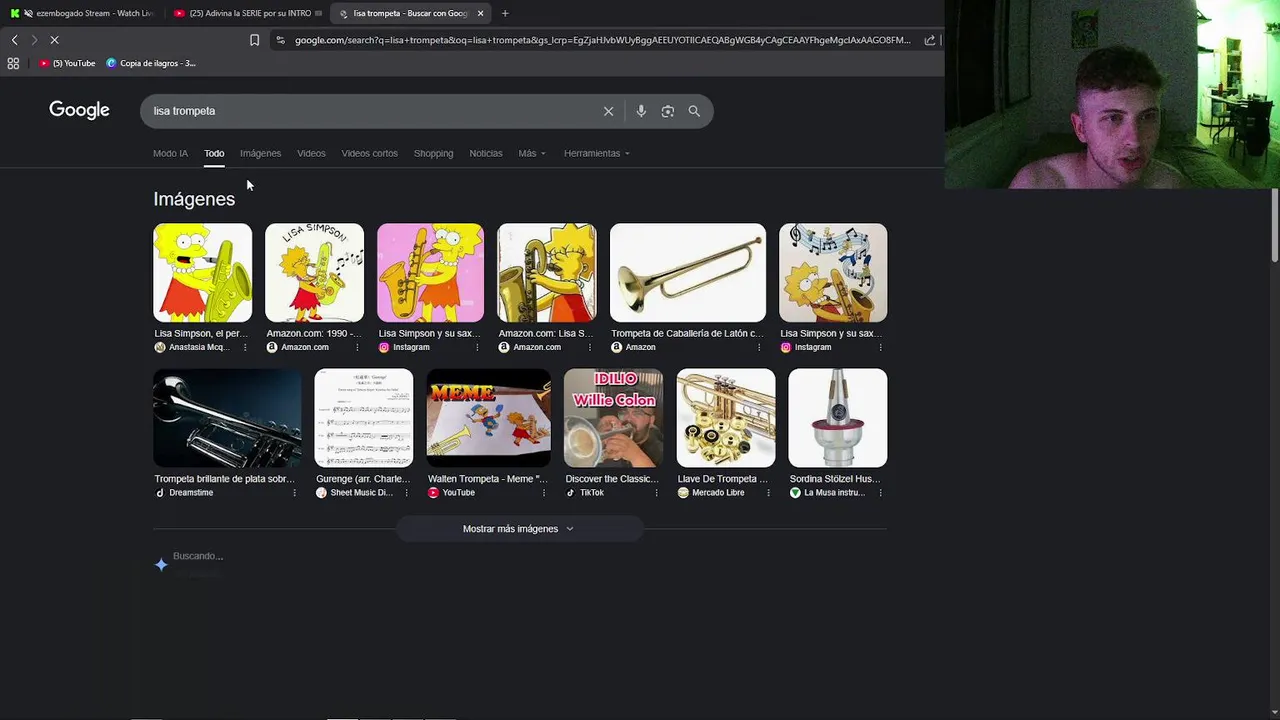The width and height of the screenshot is (1280, 720).
Task: Expand 'Mostrar más imágenes'
Action: click(519, 529)
